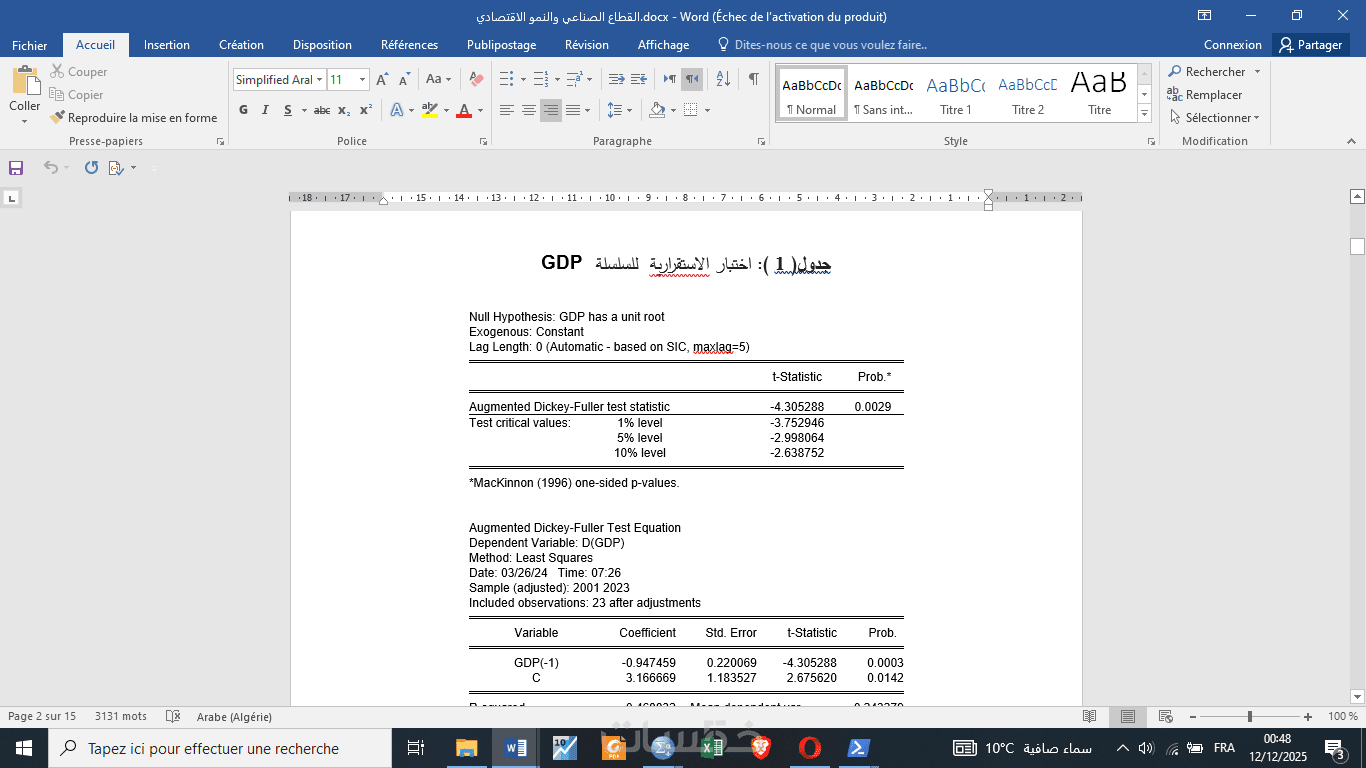1366x768 pixels.
Task: Switch to Read Mode view in status bar
Action: pos(1089,716)
